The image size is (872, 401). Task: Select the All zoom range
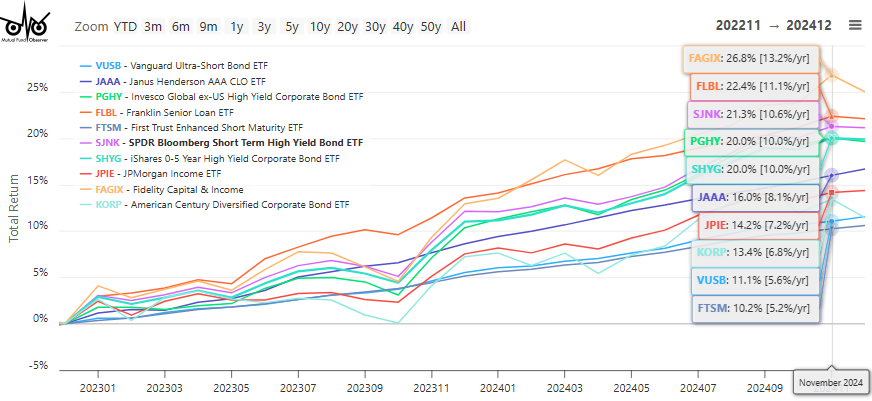click(458, 26)
